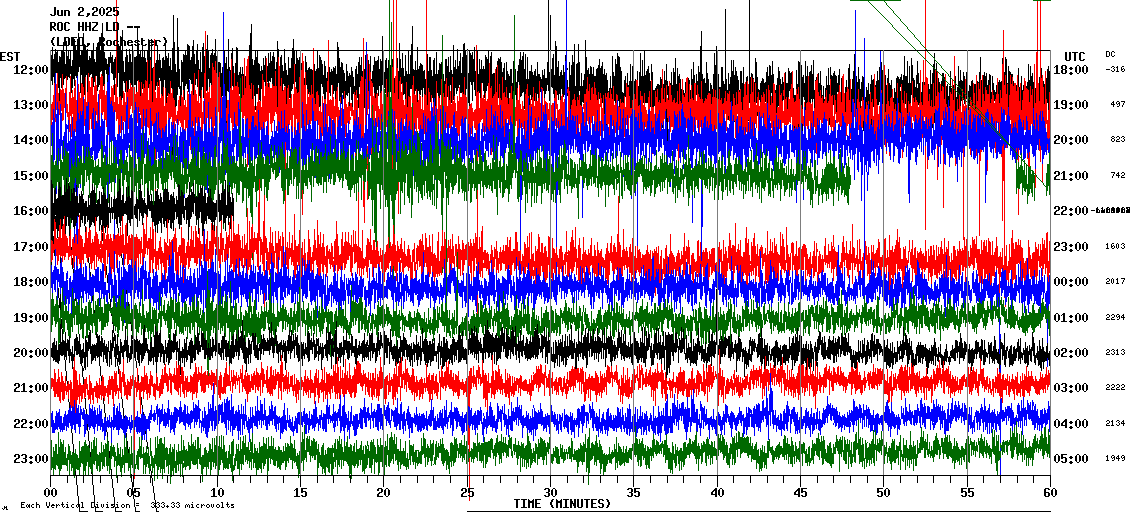The width and height of the screenshot is (1130, 519).
Task: Click the 30 minute tick label
Action: pos(550,492)
